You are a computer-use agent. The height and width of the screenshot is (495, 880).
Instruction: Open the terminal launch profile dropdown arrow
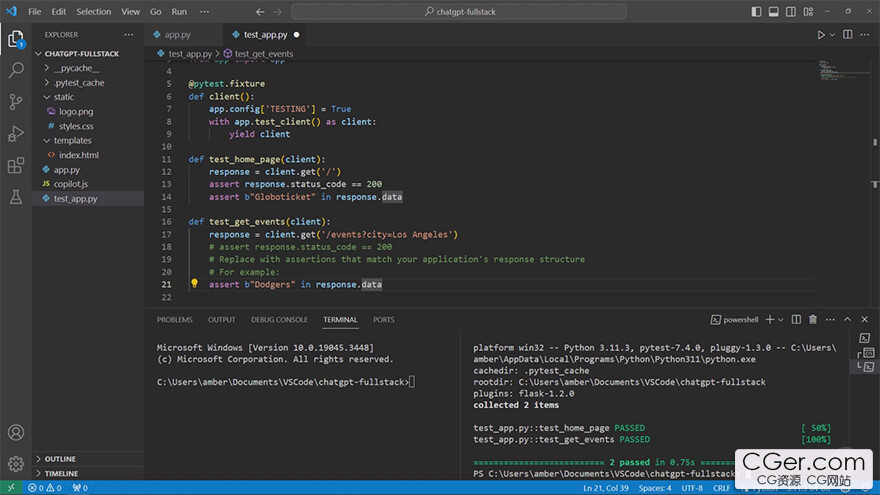(x=781, y=320)
